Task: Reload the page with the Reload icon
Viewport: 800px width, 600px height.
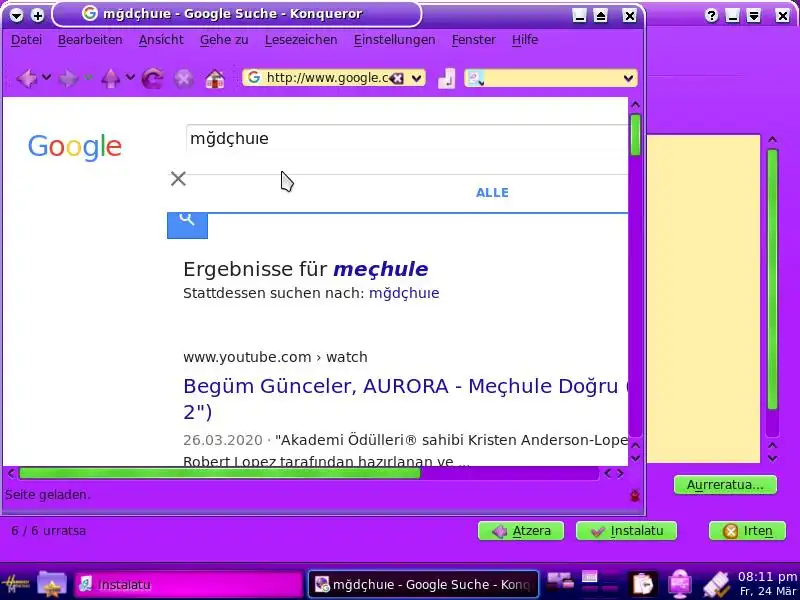Action: tap(153, 79)
